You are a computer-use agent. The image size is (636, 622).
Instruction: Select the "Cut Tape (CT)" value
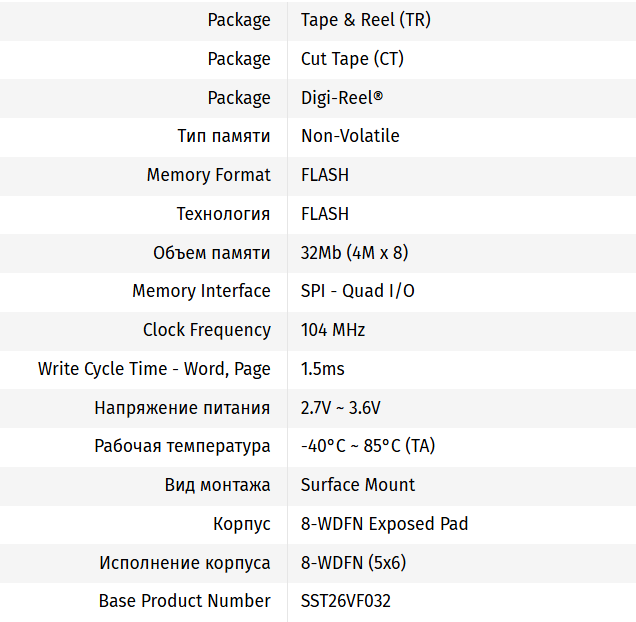[x=352, y=59]
